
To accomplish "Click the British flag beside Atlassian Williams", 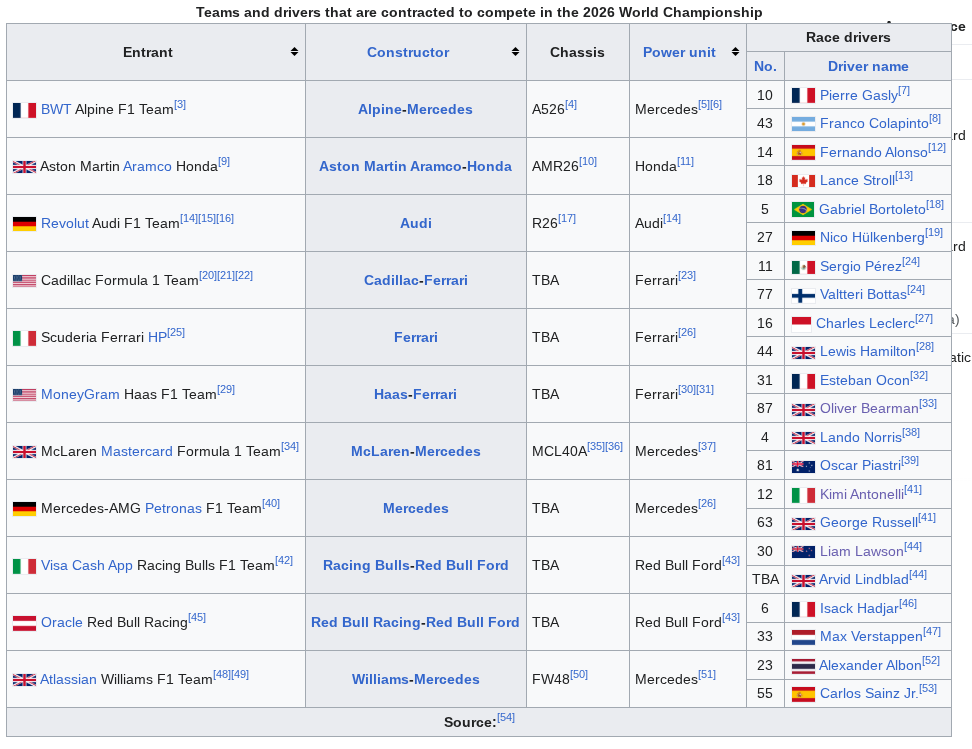I will (x=24, y=680).
